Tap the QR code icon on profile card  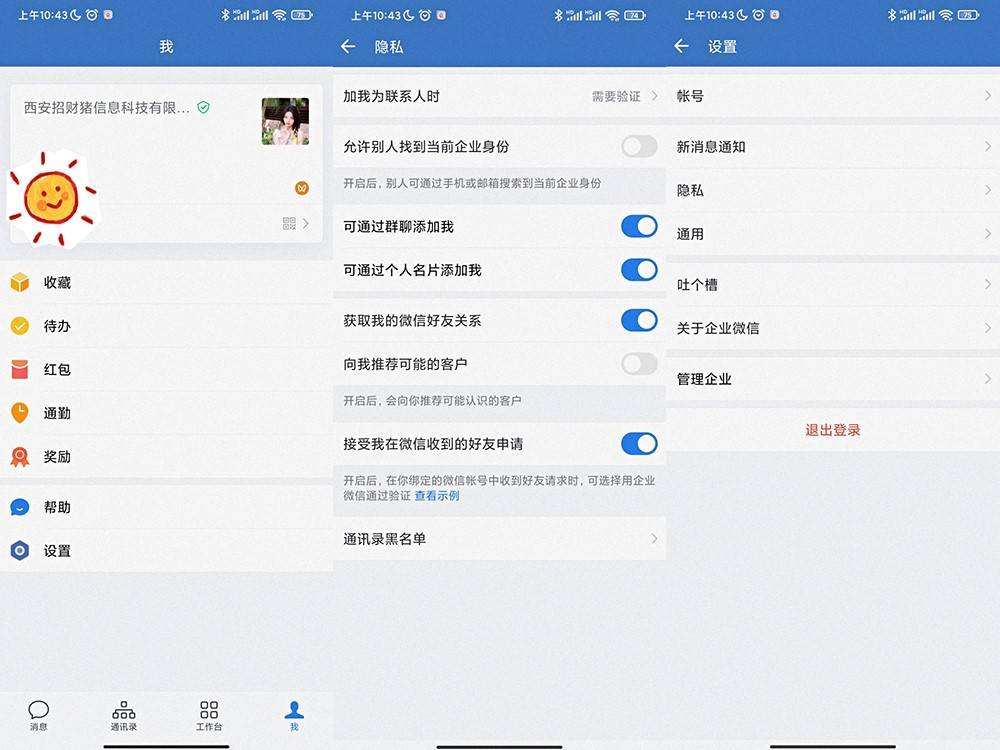289,224
